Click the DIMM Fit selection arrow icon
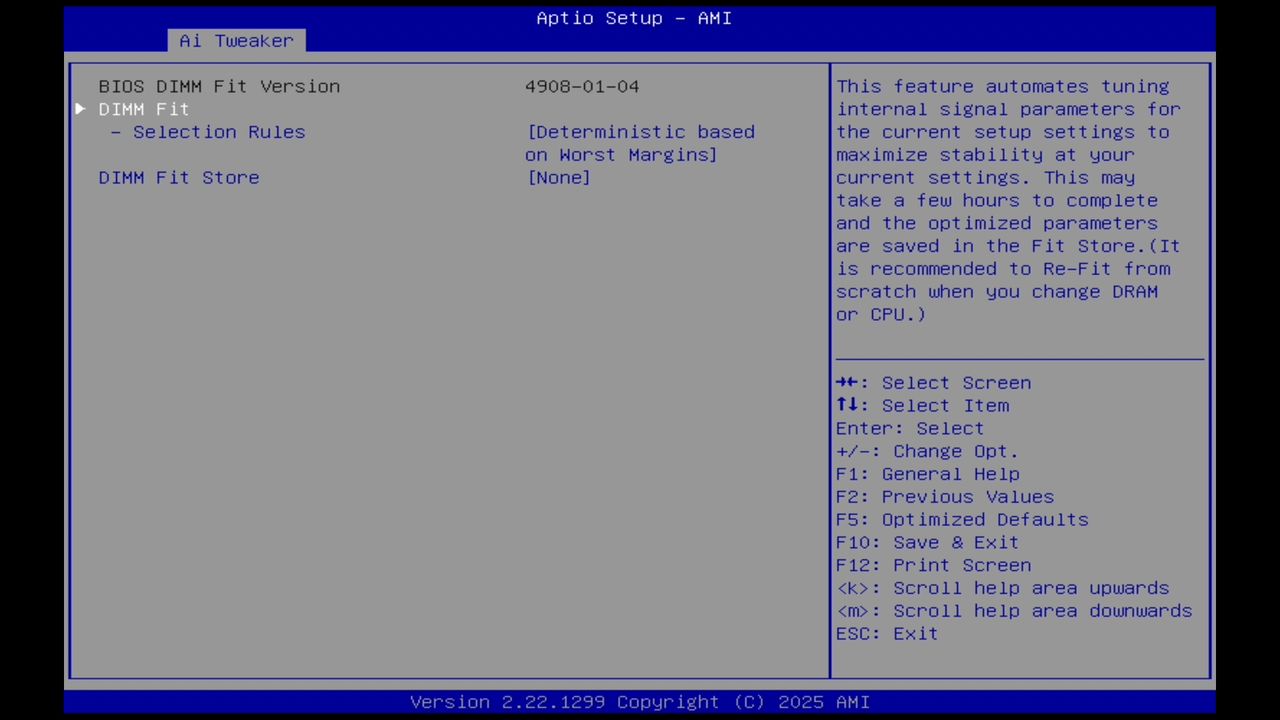 80,109
